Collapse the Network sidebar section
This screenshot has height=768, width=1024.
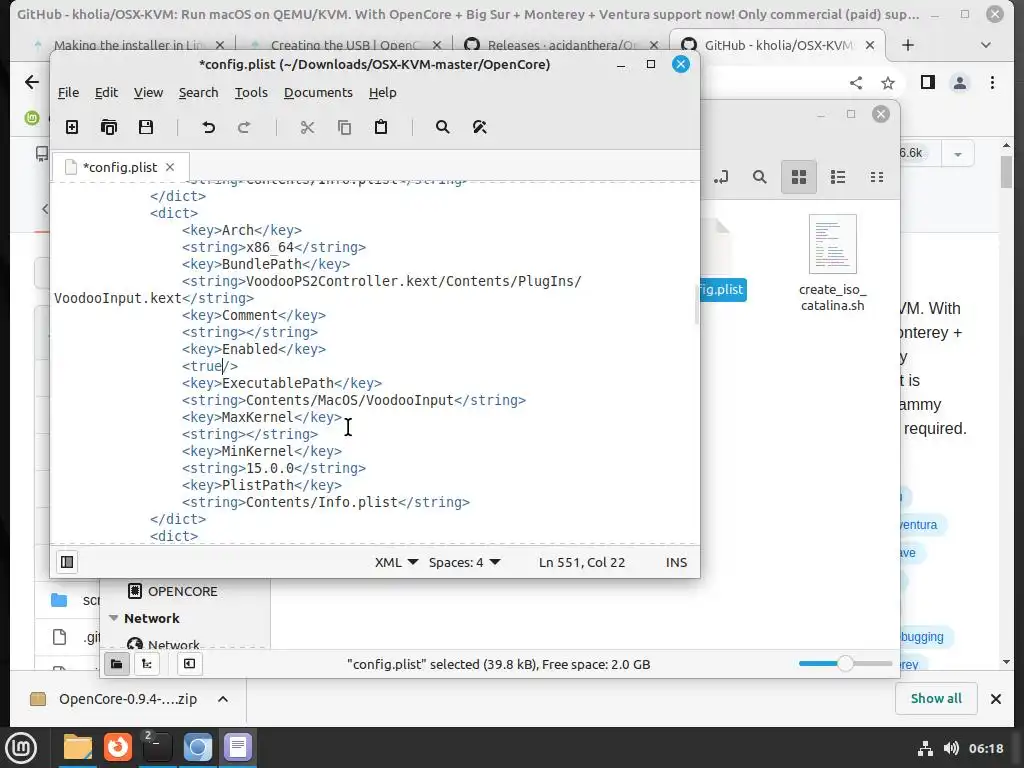tap(114, 618)
